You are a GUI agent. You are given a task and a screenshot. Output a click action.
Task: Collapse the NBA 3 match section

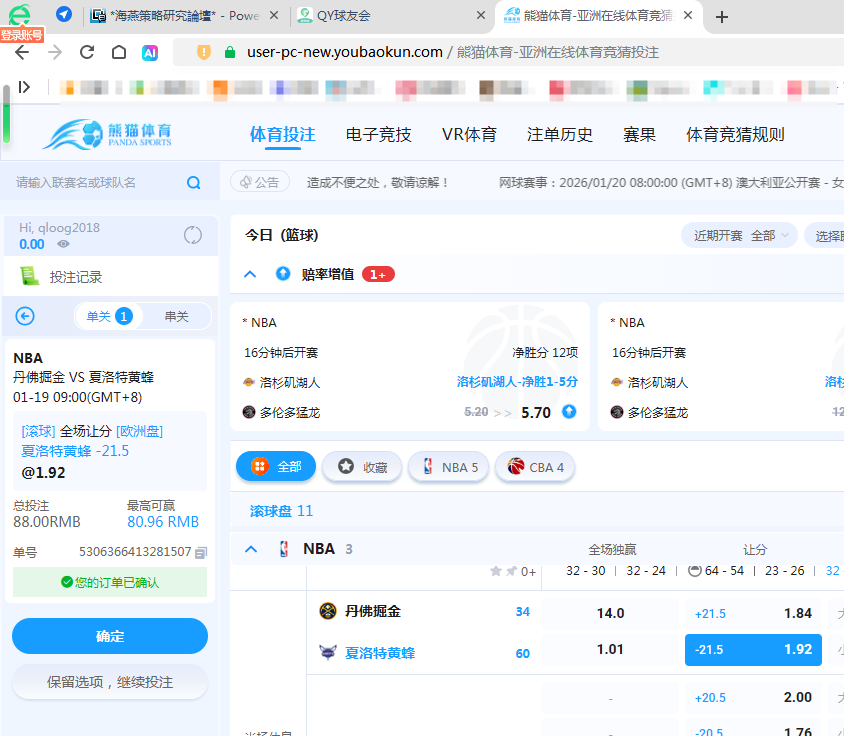pyautogui.click(x=251, y=549)
